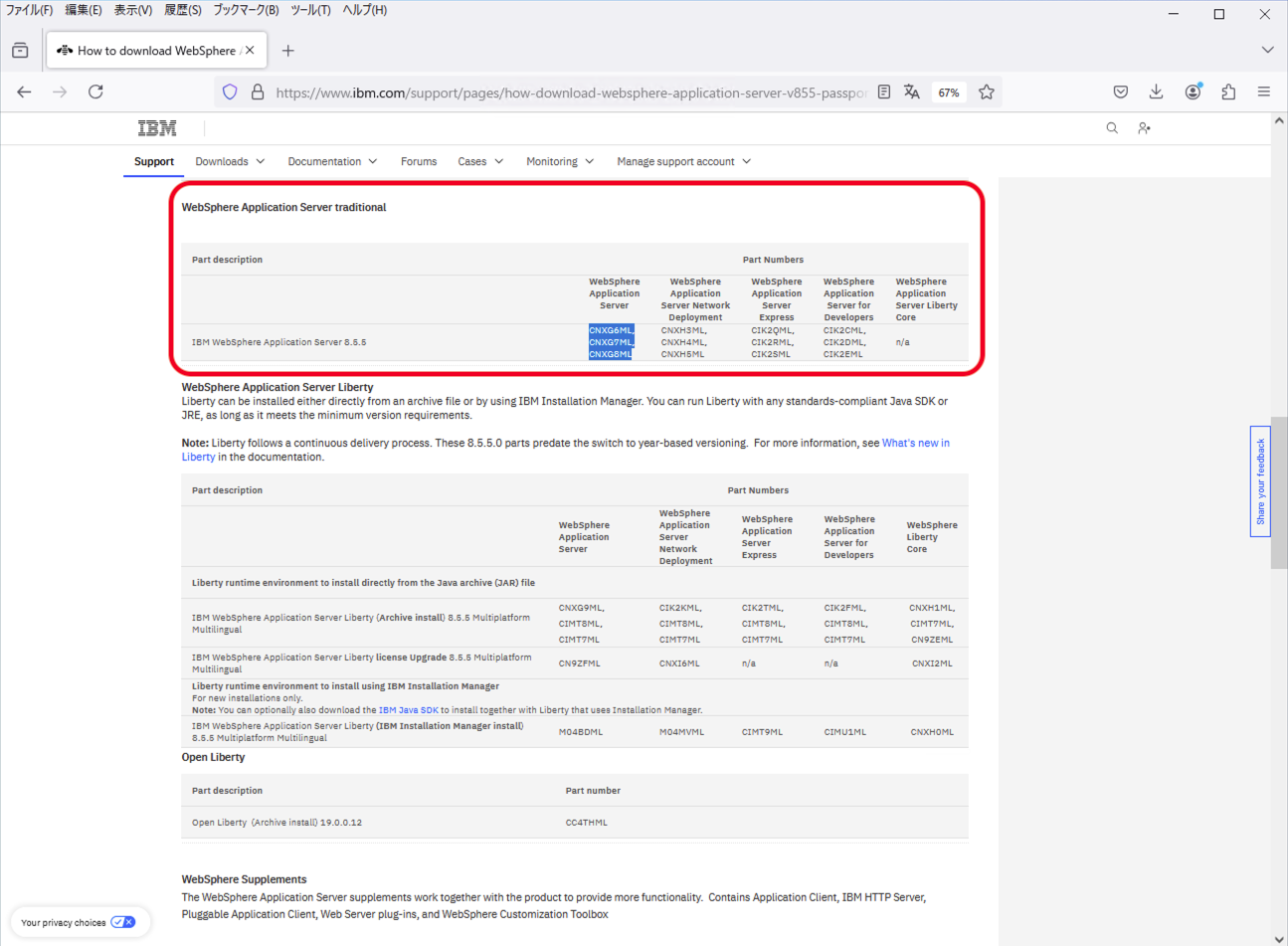Viewport: 1288px width, 946px height.
Task: Click part number CN9ZFML
Action: tap(579, 663)
